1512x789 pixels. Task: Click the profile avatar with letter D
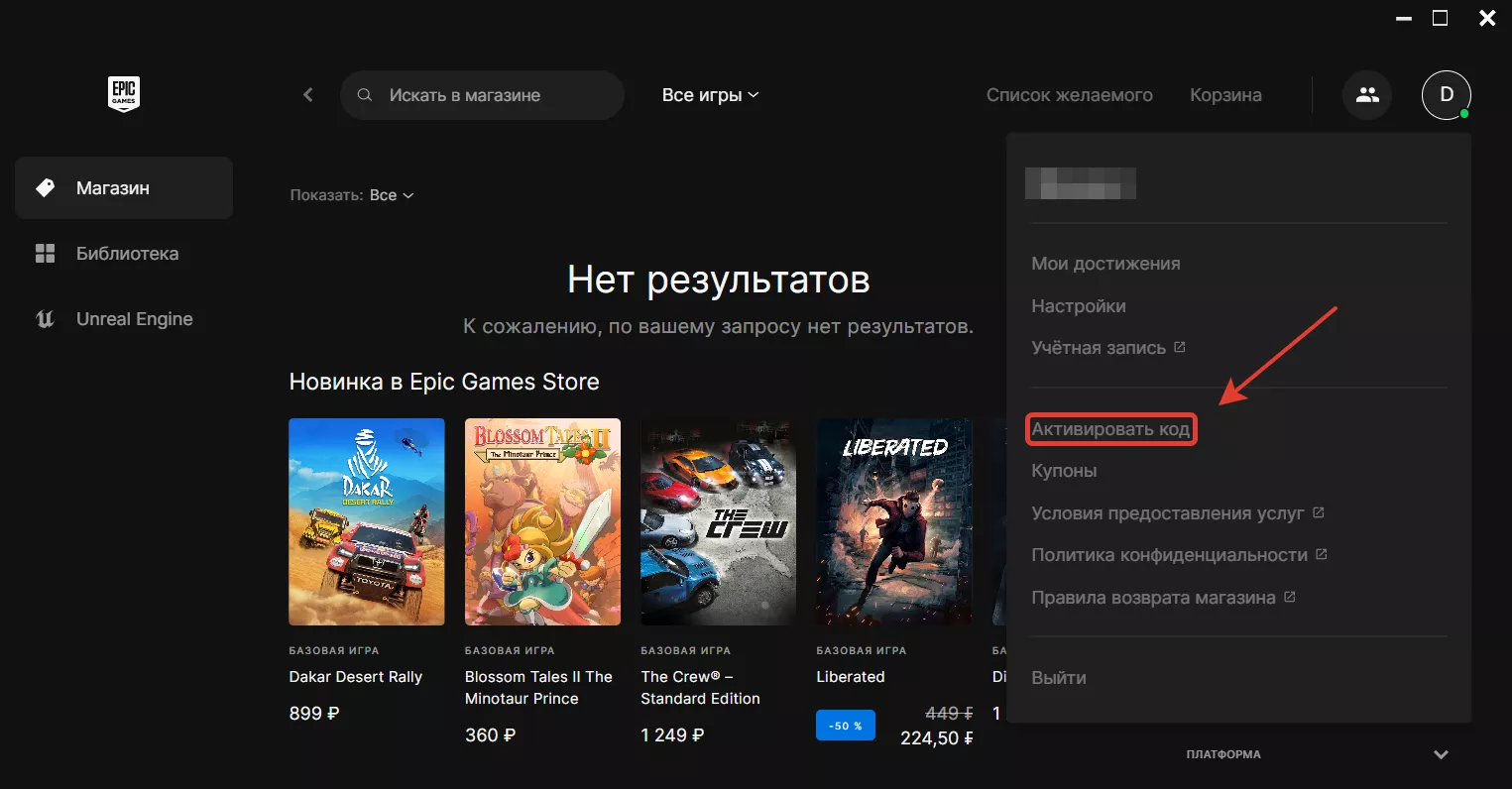coord(1447,95)
